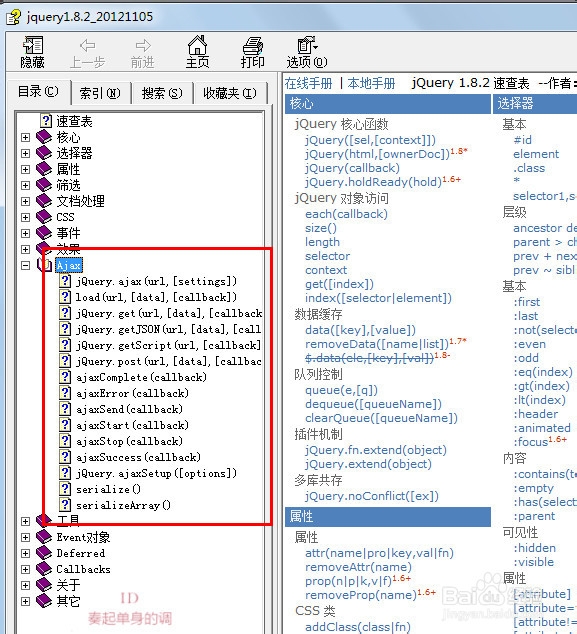Open the removeData([name|list]) link
The width and height of the screenshot is (577, 634).
(377, 344)
